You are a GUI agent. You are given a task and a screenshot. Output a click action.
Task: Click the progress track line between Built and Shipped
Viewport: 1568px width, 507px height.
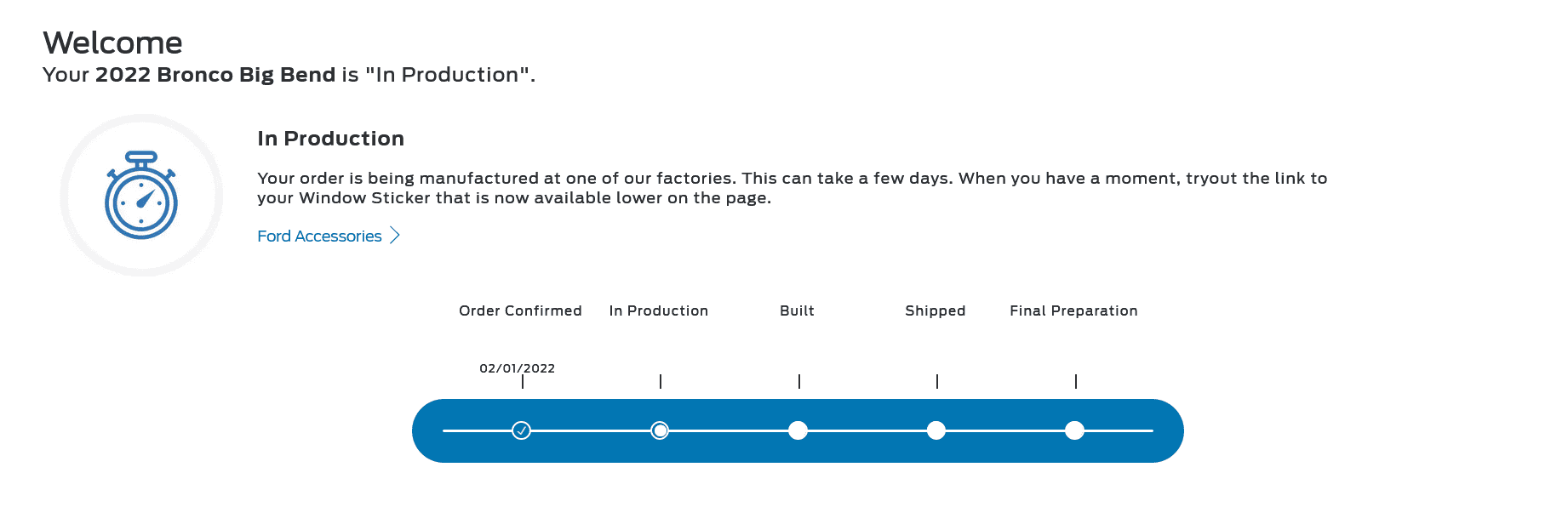(867, 430)
